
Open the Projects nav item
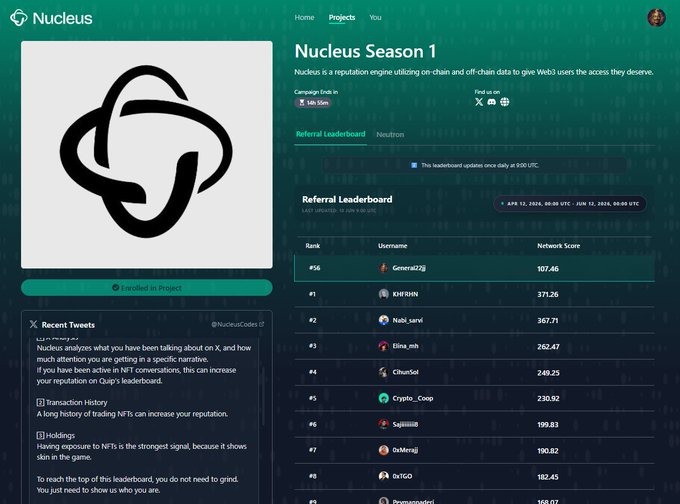pyautogui.click(x=342, y=17)
